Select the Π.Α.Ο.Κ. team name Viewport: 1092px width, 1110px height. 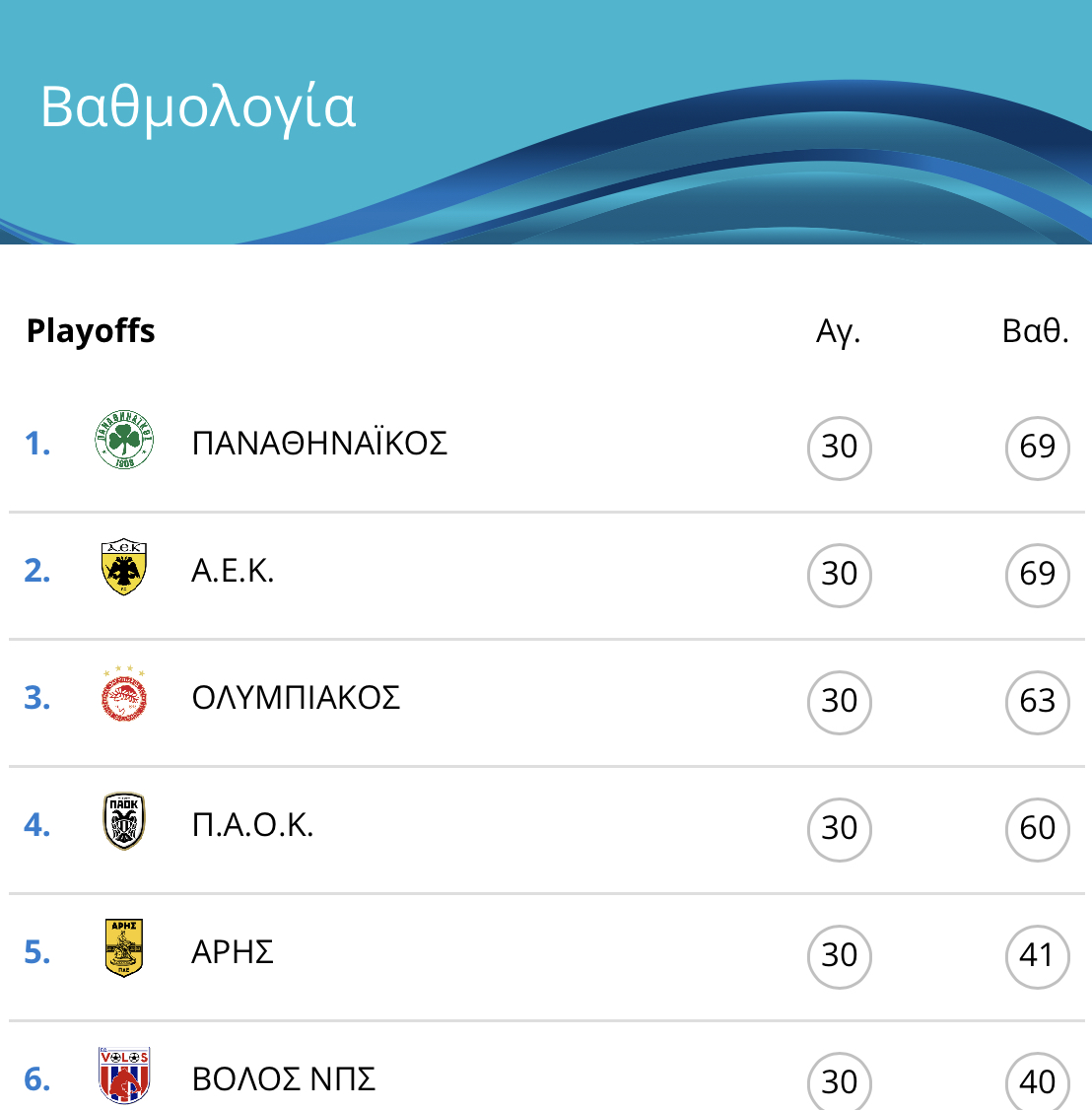tap(252, 825)
